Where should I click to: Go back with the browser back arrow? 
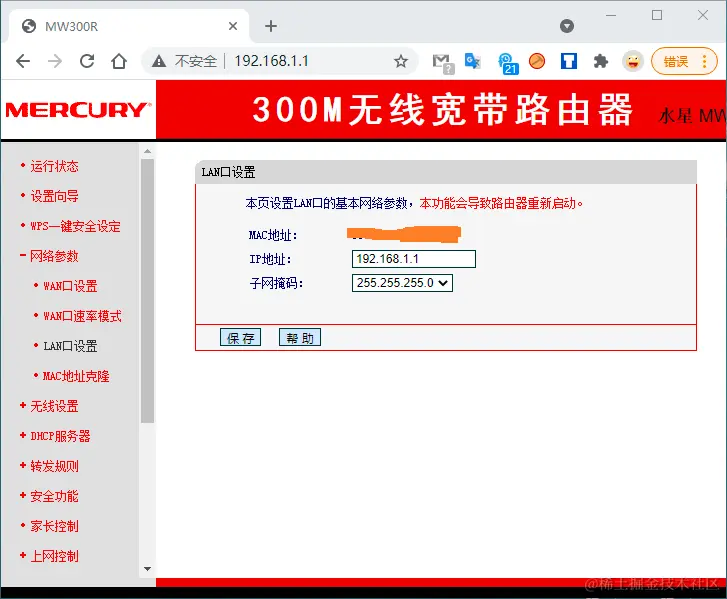(x=23, y=61)
